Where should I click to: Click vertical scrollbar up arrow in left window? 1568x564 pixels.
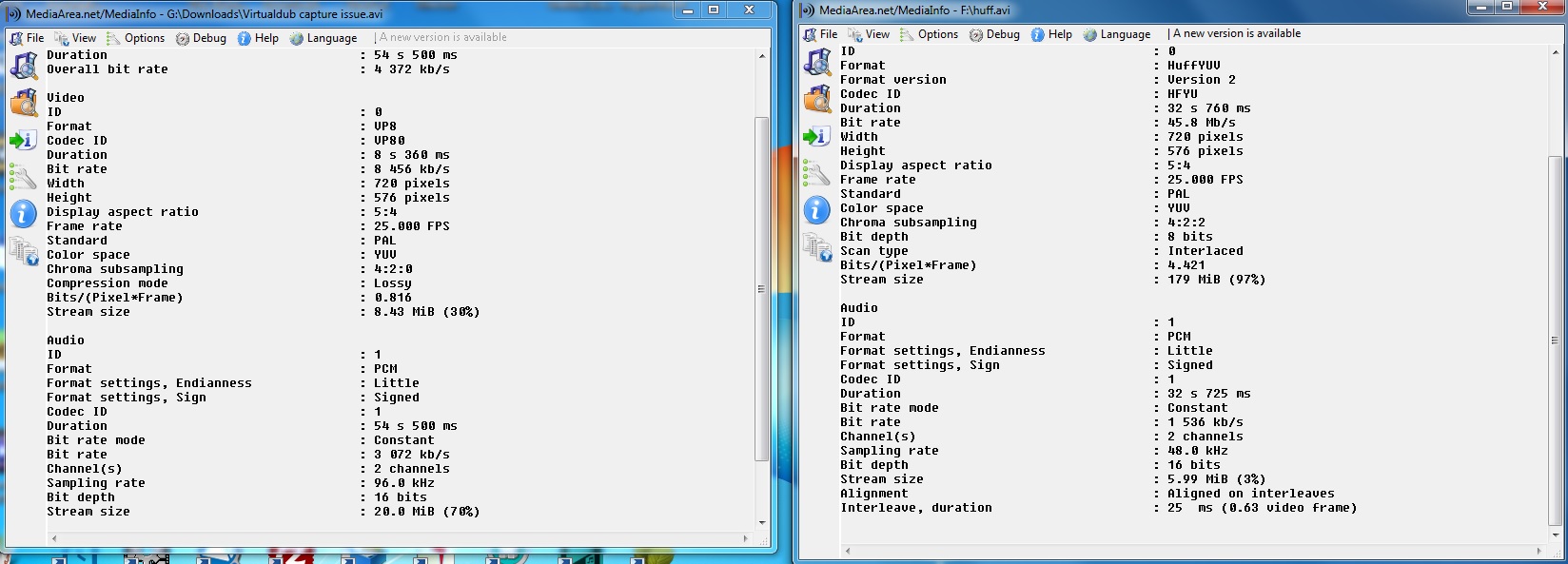761,56
